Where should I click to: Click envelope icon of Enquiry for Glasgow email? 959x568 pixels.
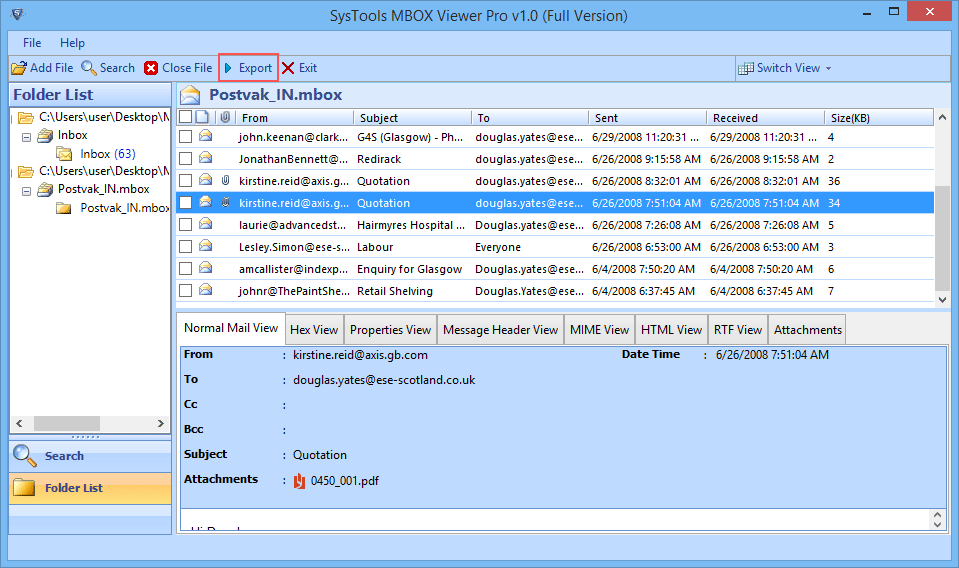(206, 267)
